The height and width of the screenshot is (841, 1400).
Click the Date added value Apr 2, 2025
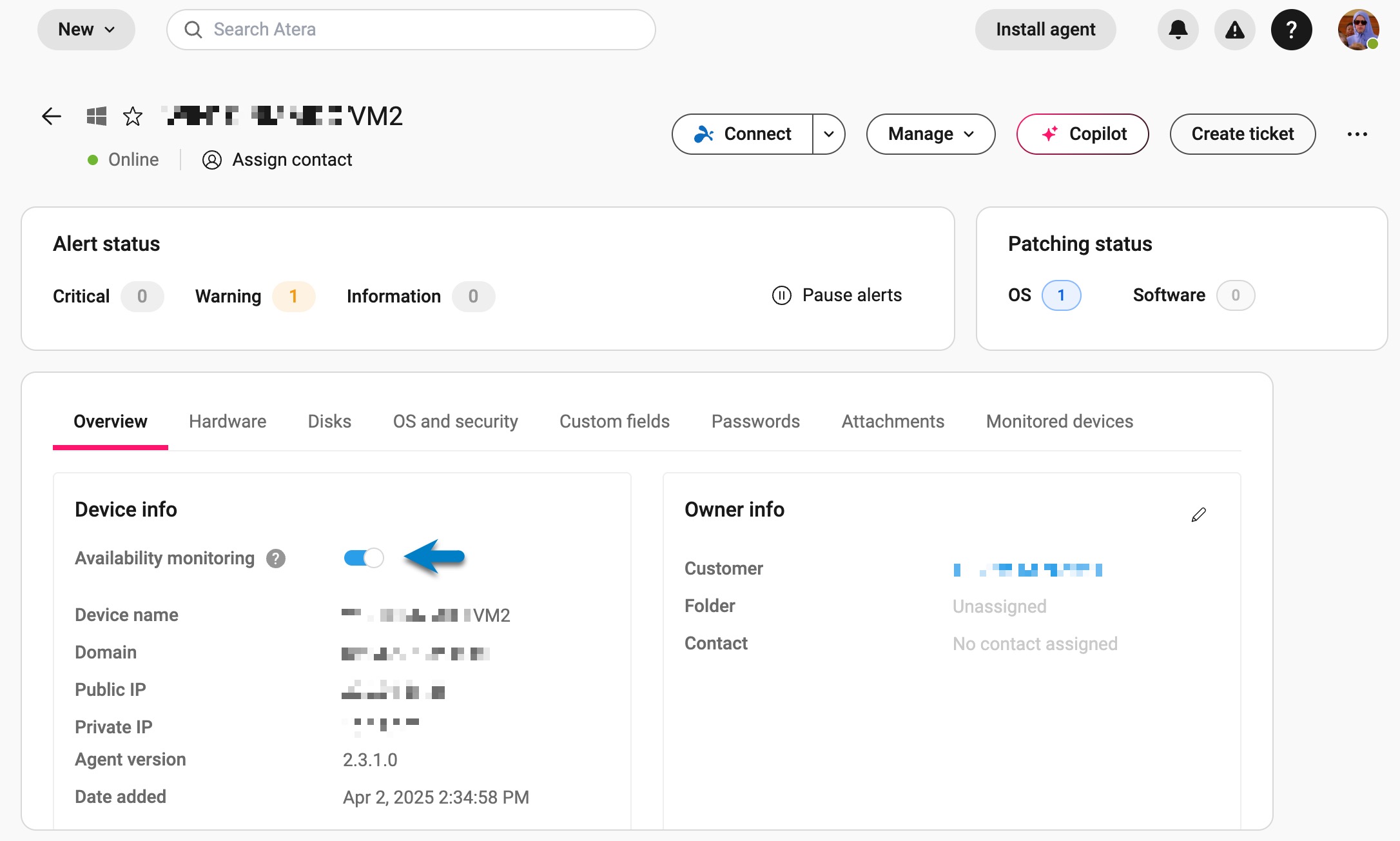(436, 797)
